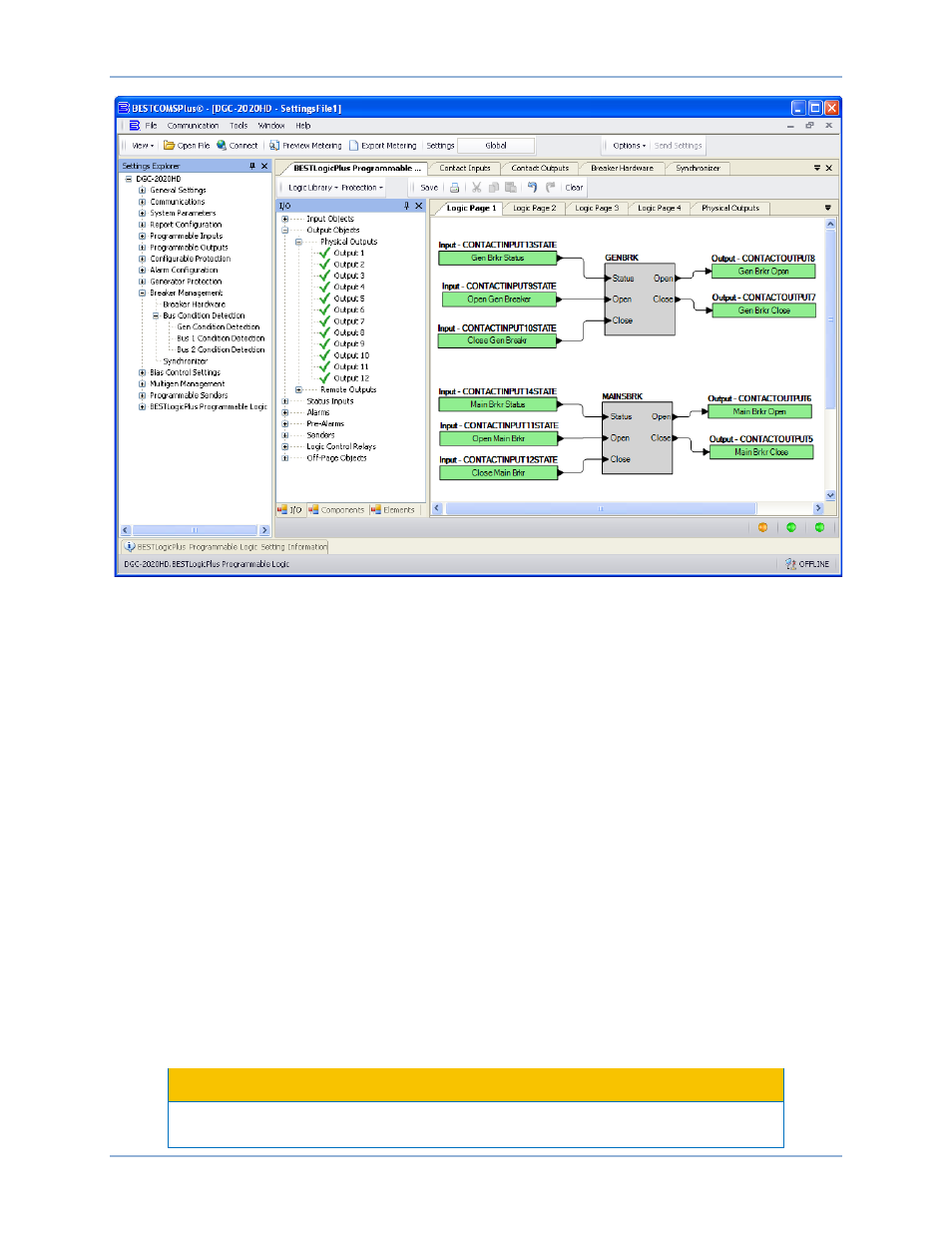952x1233 pixels.
Task: Switch to Logic Page 2 tab
Action: point(534,208)
